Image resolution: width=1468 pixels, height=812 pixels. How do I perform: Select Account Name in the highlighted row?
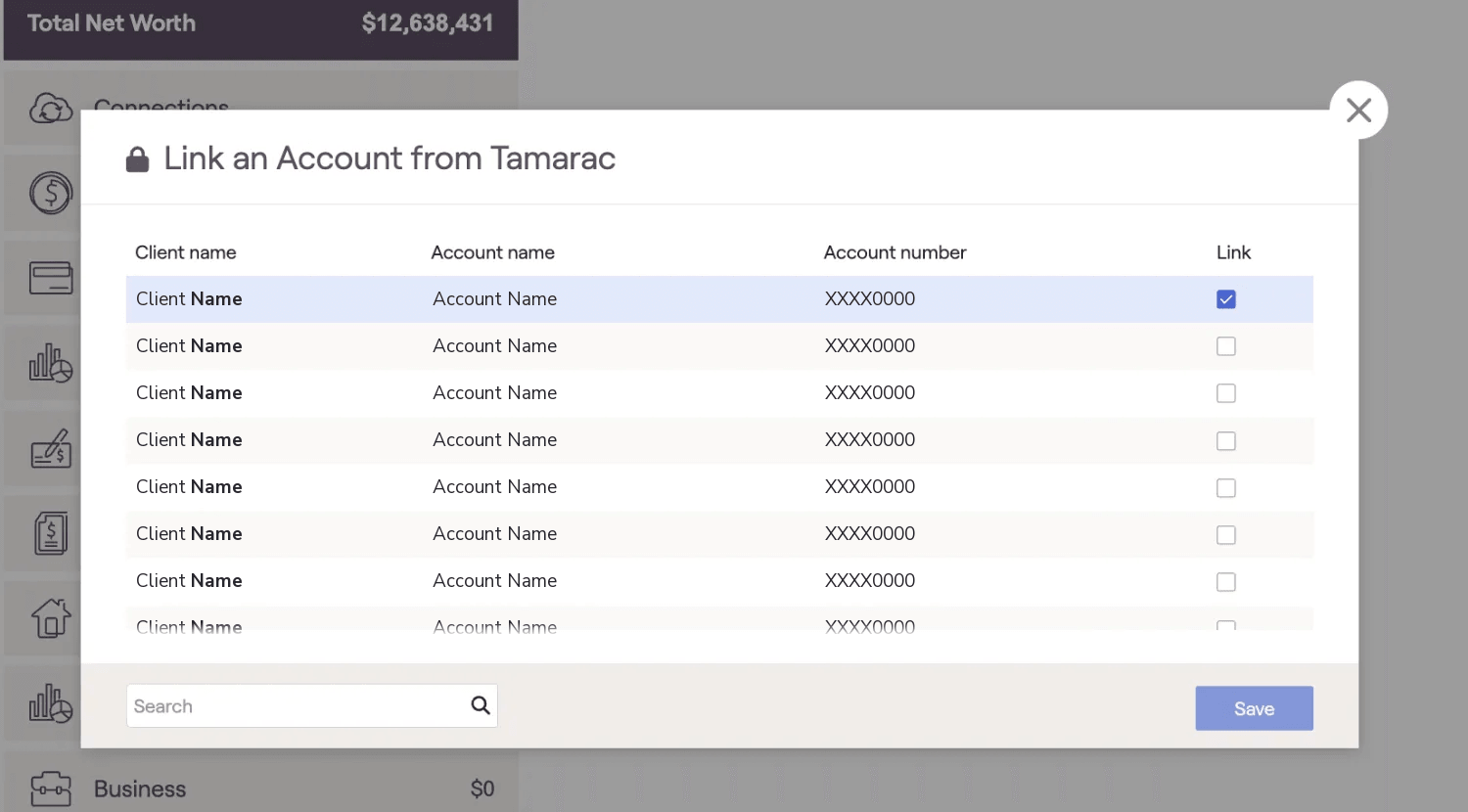tap(495, 299)
